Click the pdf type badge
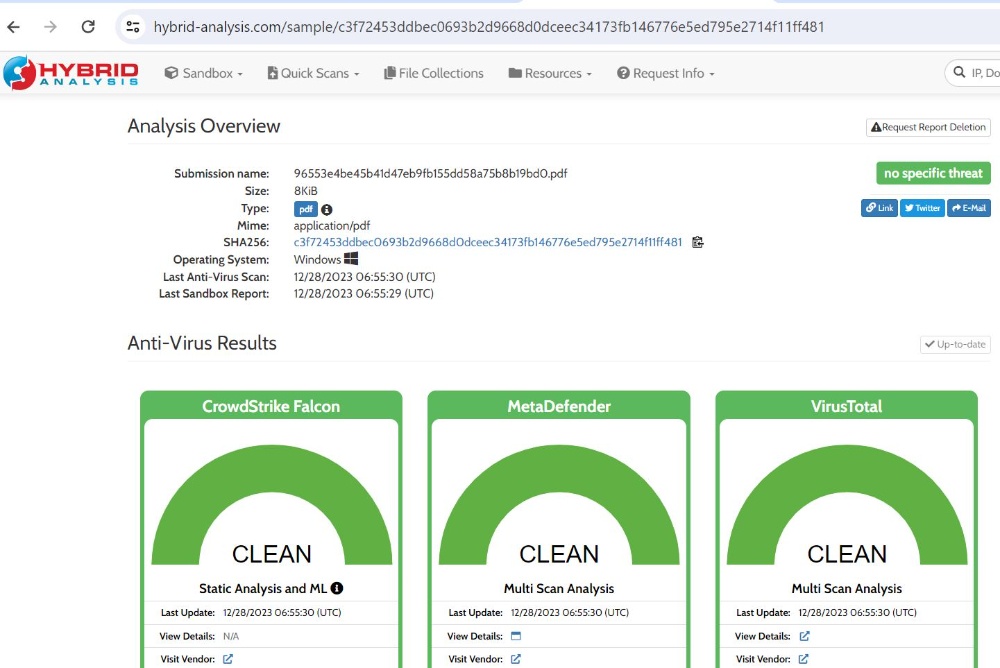The height and width of the screenshot is (668, 1000). tap(305, 209)
